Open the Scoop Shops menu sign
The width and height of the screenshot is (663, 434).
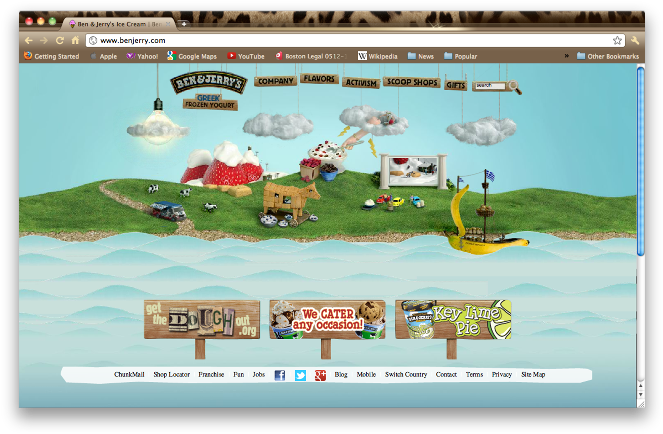[x=412, y=82]
